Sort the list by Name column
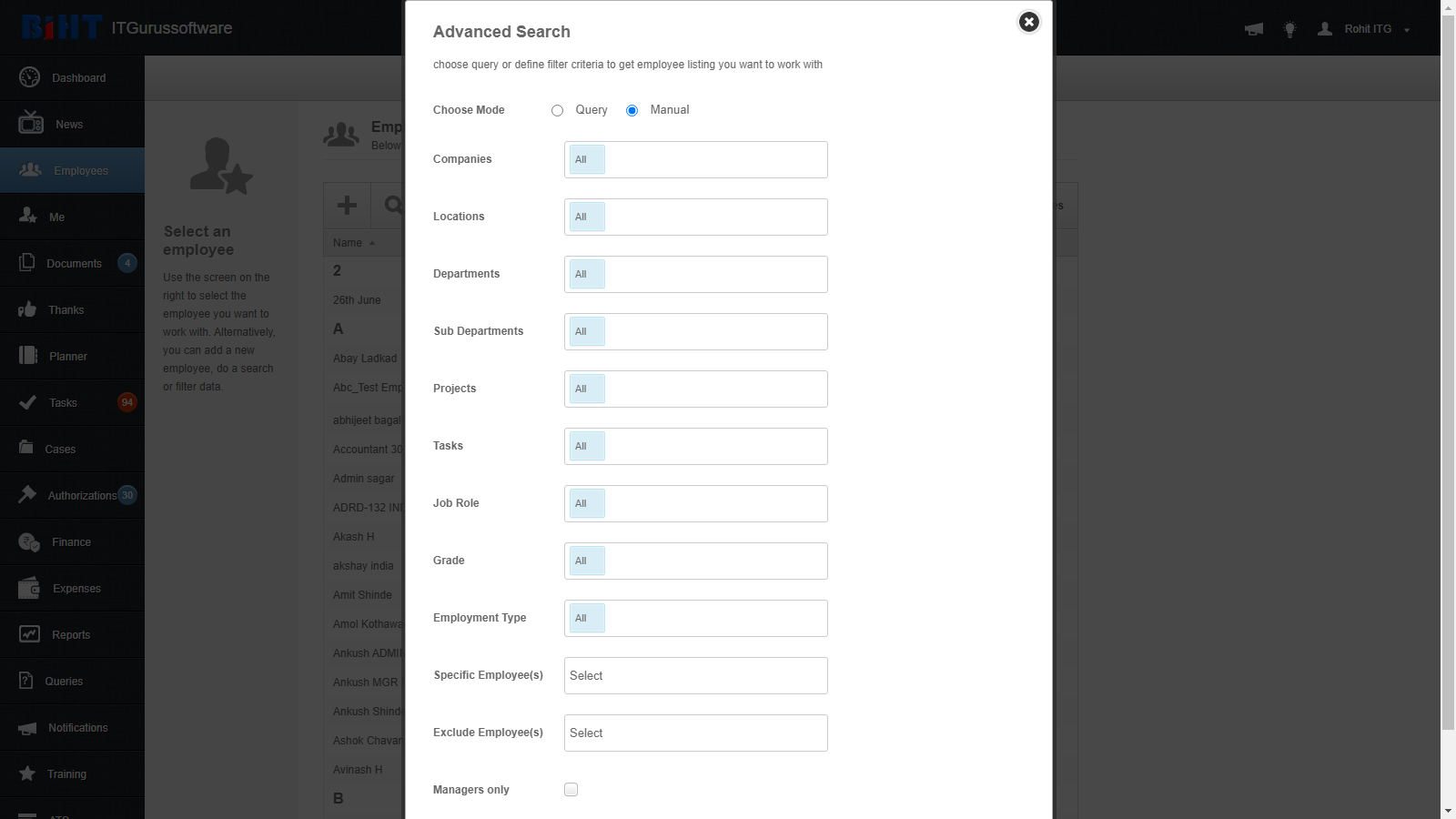Screen dimensions: 1456x819 coord(354,243)
